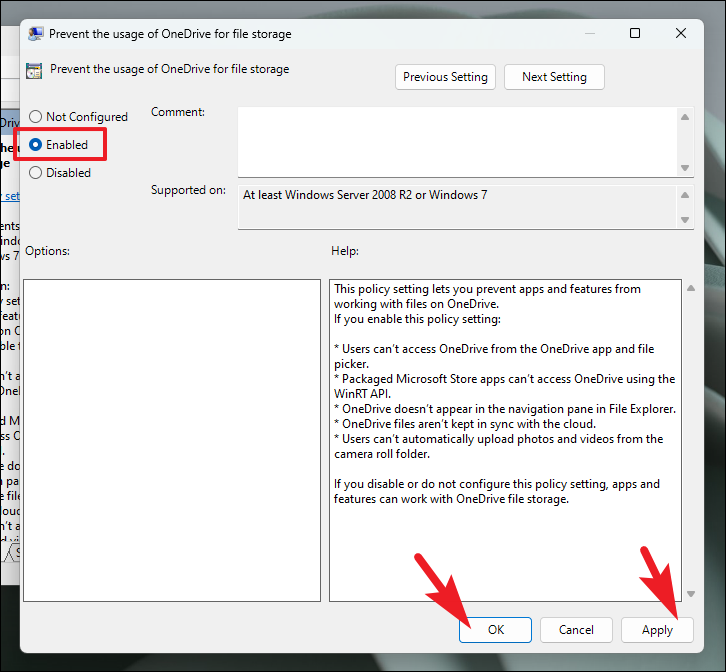Viewport: 726px width, 672px height.
Task: Click the 'Comment:' label
Action: click(x=178, y=112)
